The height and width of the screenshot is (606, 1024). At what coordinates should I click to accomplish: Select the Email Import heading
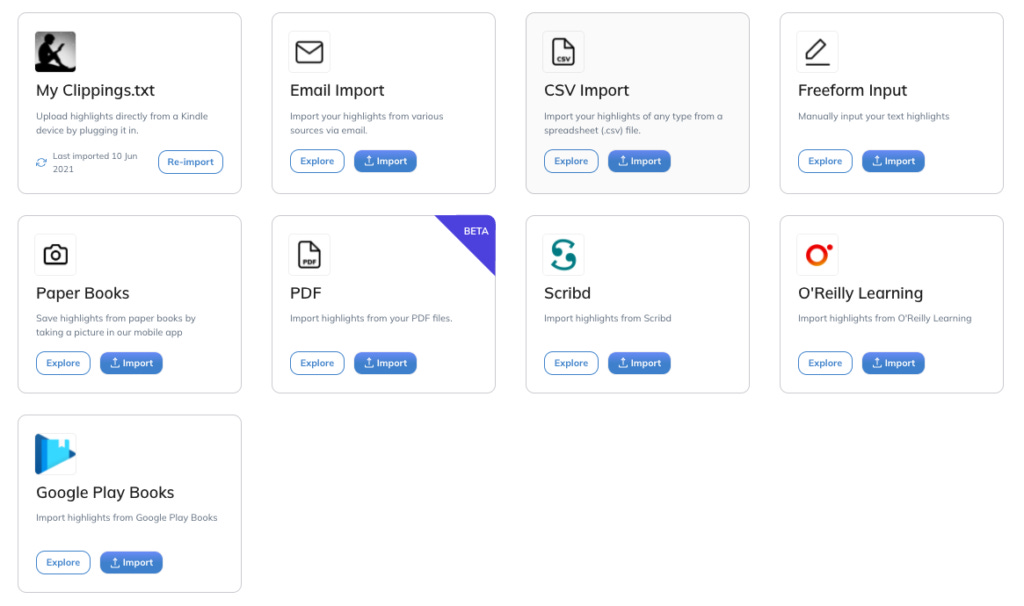pyautogui.click(x=337, y=91)
